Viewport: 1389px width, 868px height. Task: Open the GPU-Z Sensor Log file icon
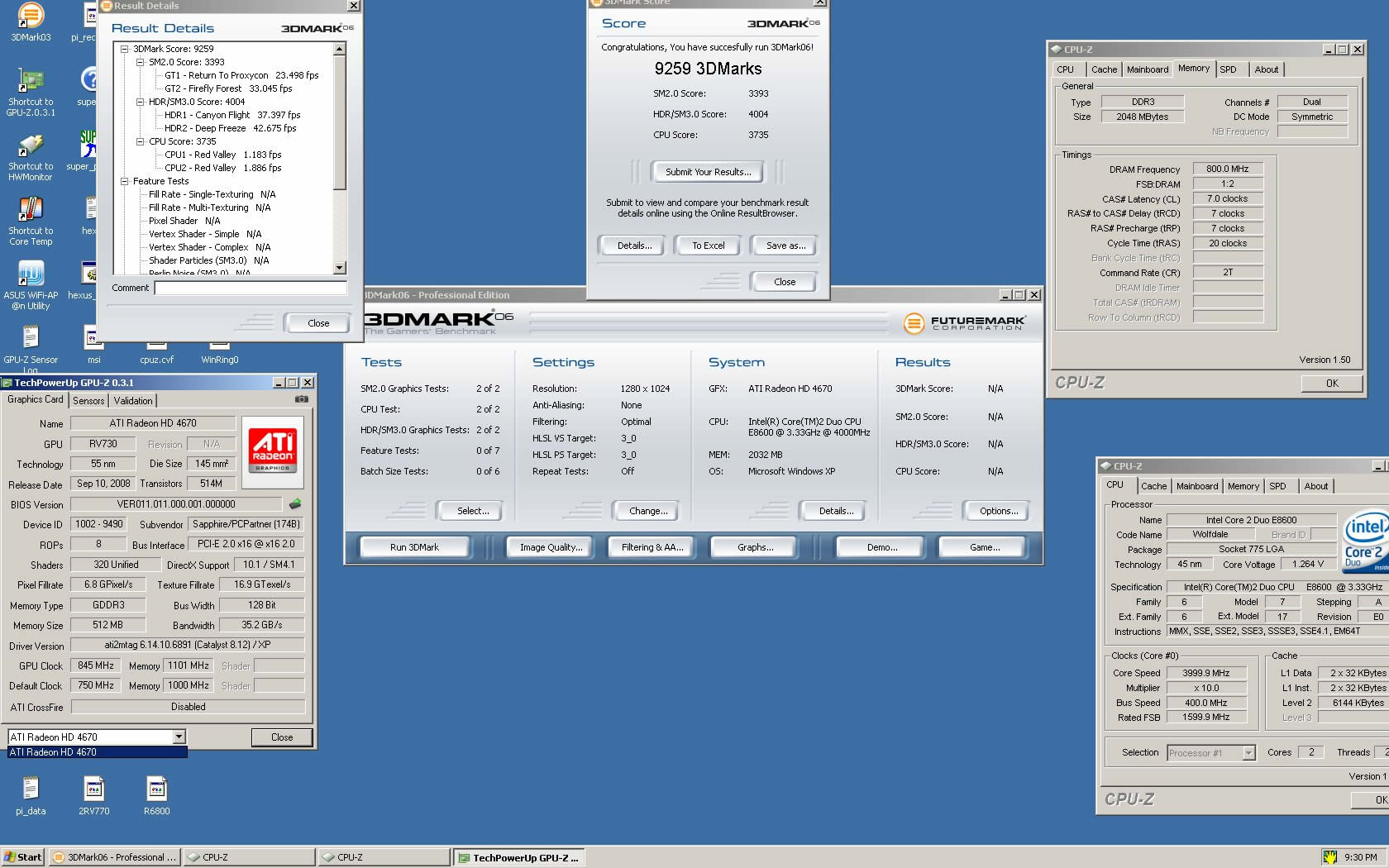coord(31,349)
